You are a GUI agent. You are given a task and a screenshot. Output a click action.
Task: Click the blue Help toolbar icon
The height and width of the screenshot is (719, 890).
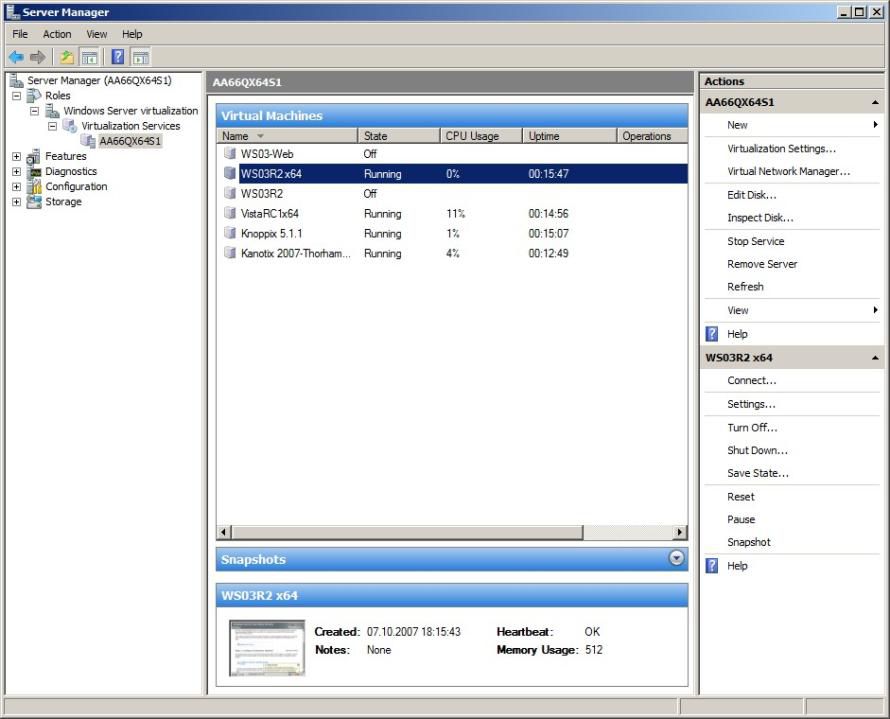tap(117, 57)
